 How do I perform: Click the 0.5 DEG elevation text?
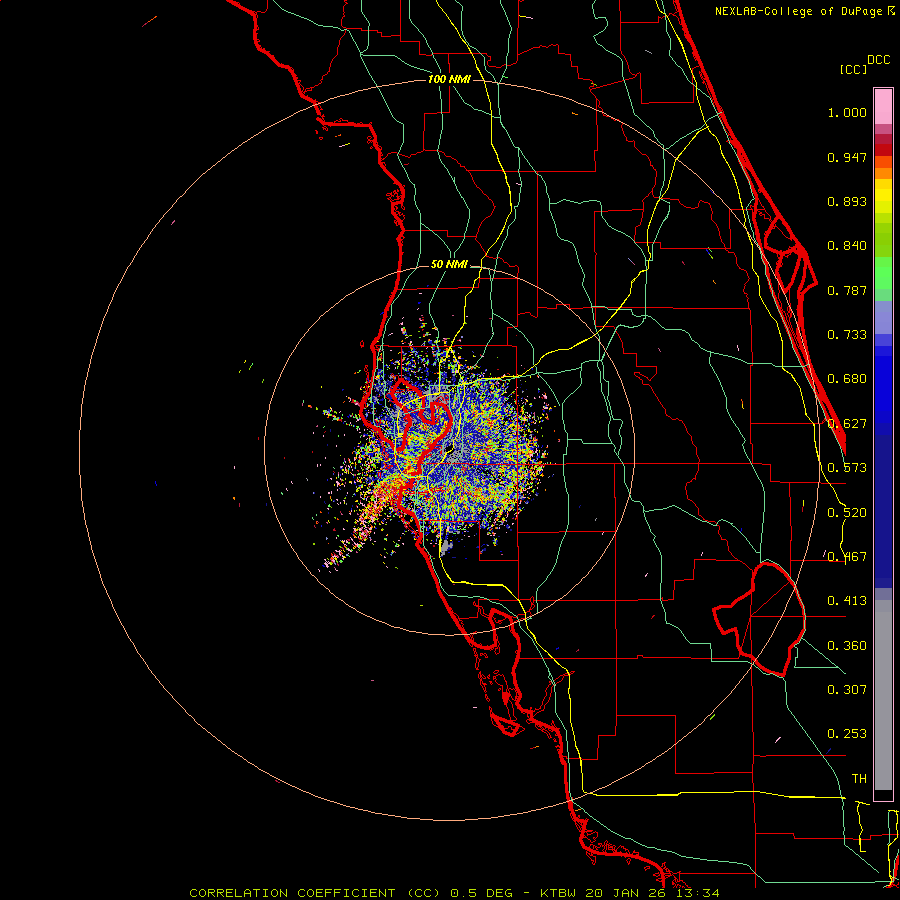[x=483, y=893]
